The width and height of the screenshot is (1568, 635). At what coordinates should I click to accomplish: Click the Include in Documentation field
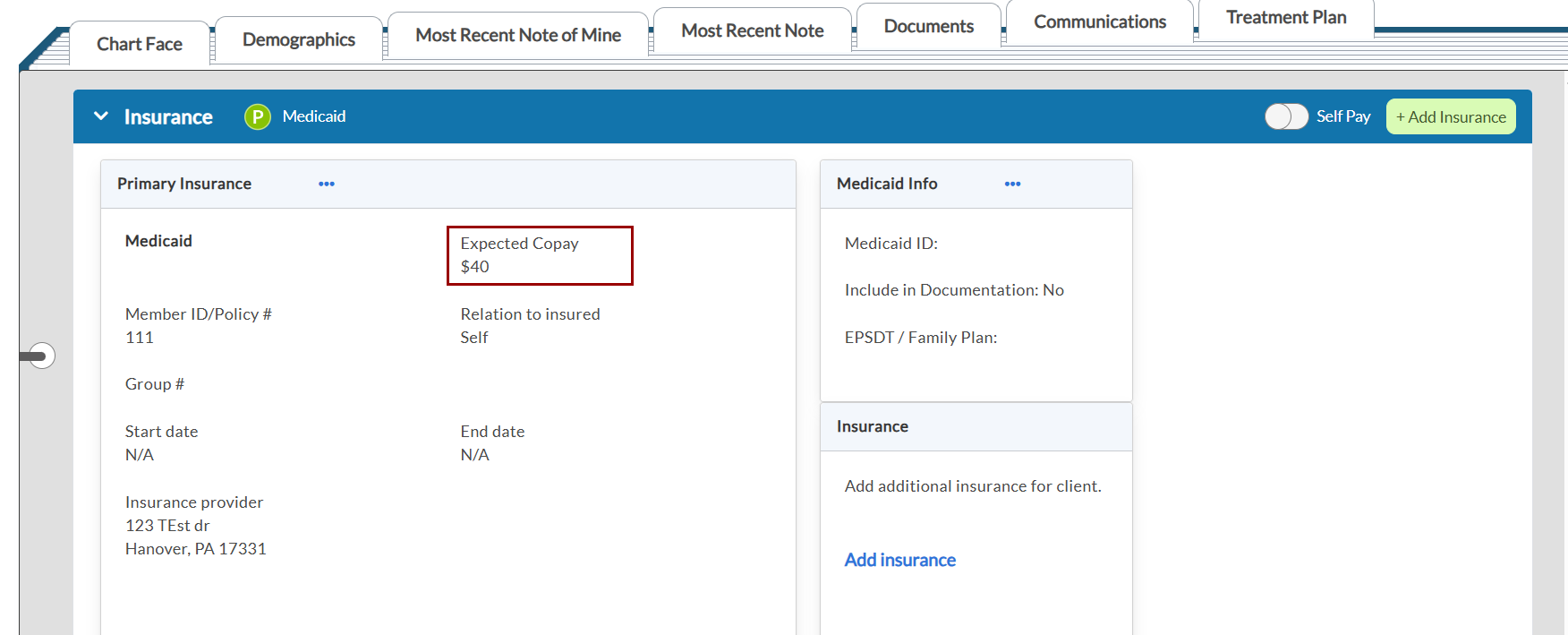[954, 290]
